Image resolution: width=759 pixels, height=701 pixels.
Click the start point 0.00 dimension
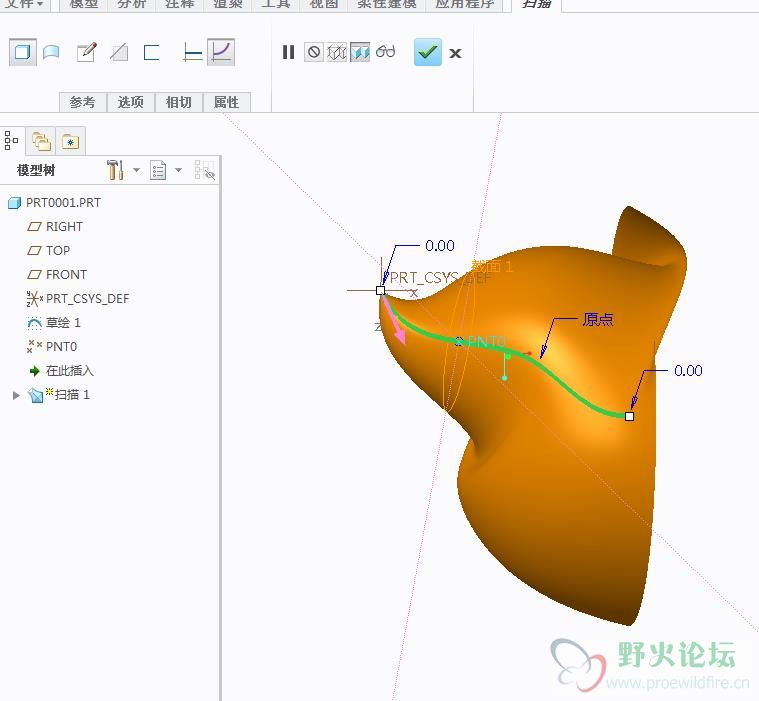(x=440, y=246)
